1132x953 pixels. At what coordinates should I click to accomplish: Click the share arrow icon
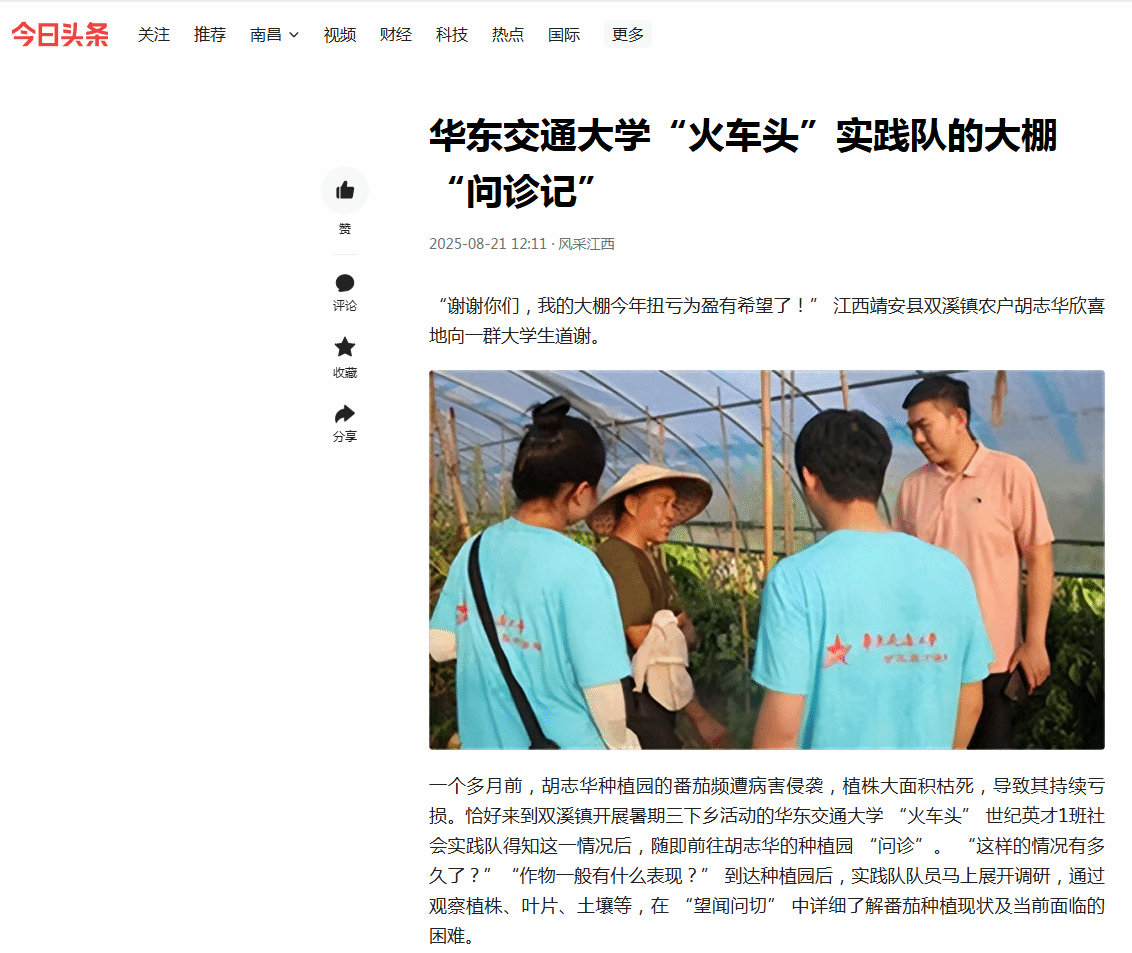[345, 414]
